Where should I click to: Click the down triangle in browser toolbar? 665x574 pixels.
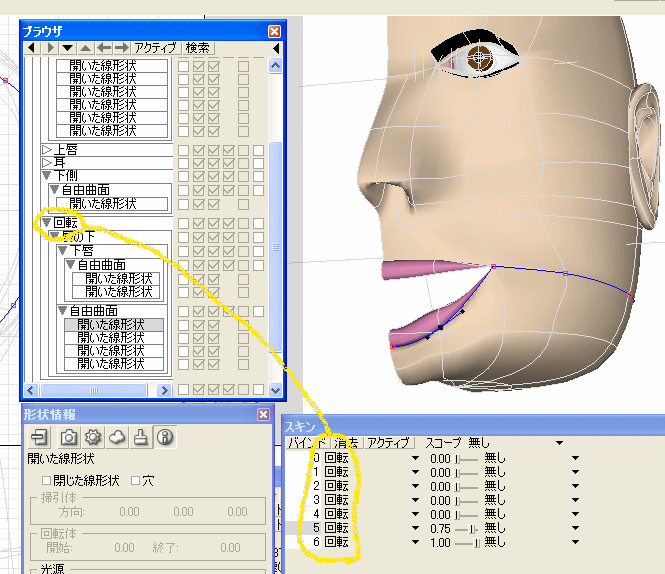(68, 48)
